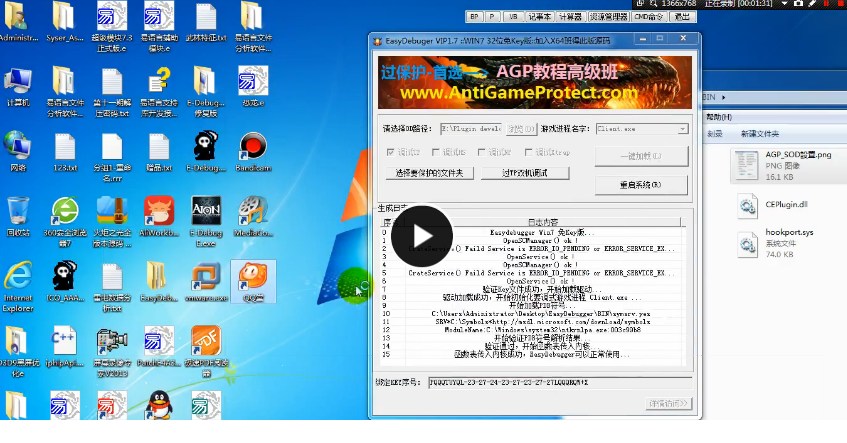This screenshot has height=443, width=847.
Task: Select the Administr... user folder icon
Action: coord(18,22)
